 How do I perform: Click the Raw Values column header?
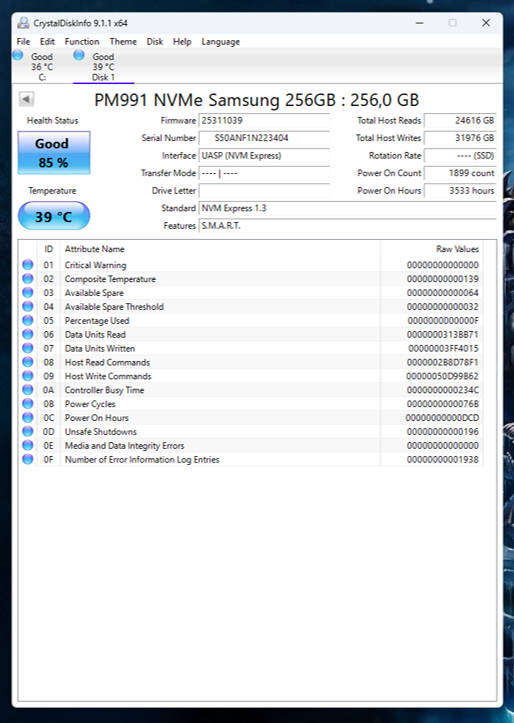point(457,249)
